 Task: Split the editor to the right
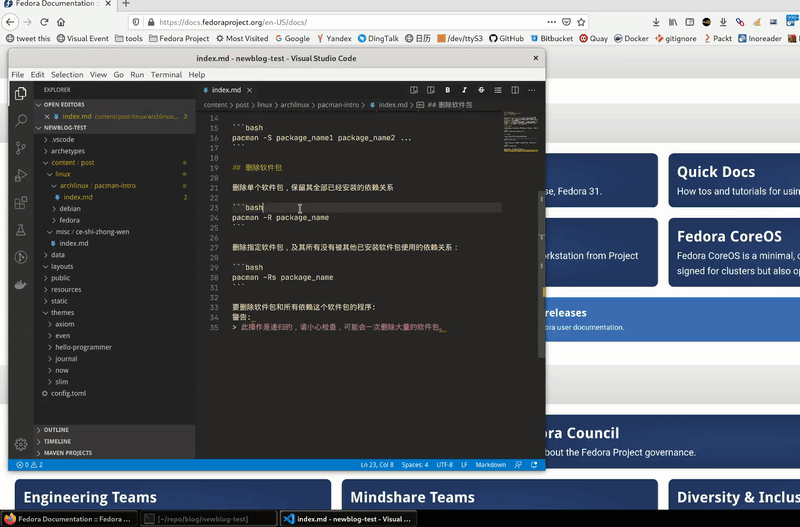[x=515, y=90]
